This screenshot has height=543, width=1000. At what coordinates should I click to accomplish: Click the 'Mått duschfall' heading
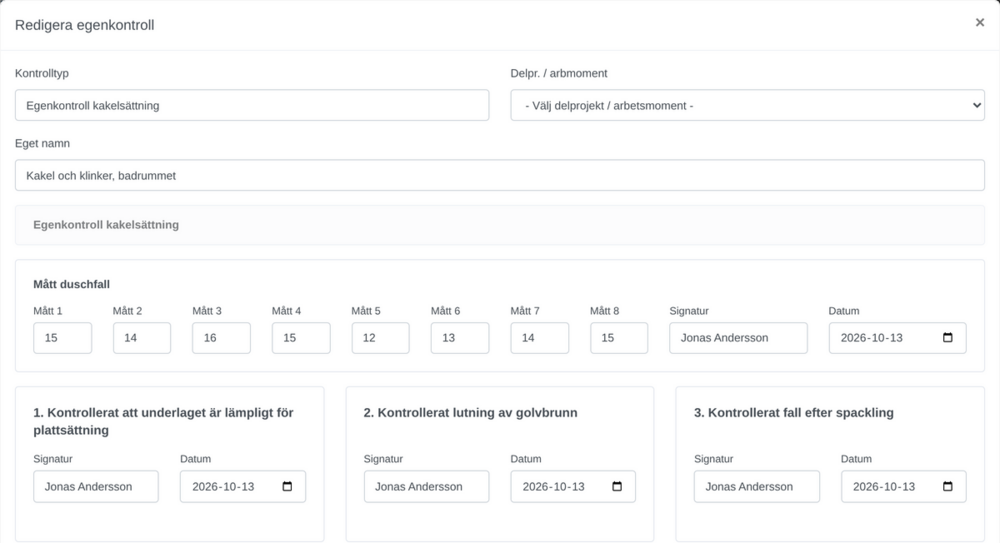(71, 284)
